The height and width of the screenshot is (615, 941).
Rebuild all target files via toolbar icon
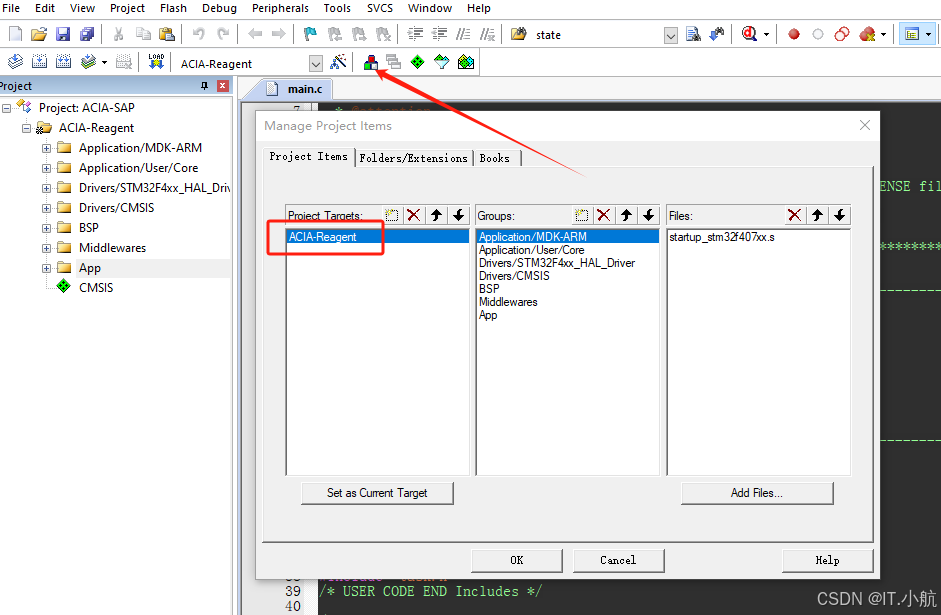click(64, 62)
